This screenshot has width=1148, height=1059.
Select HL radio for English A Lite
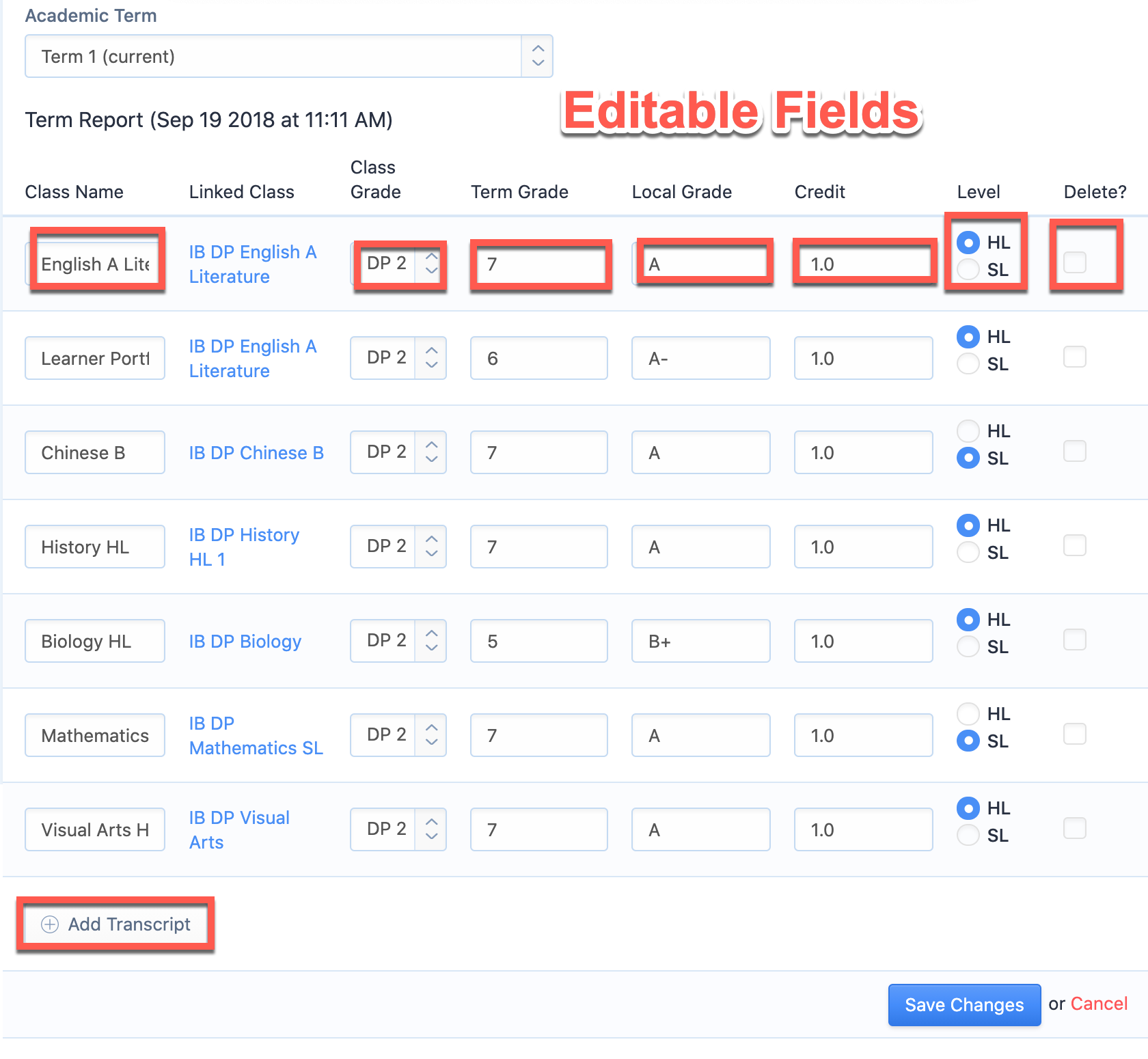click(x=968, y=242)
